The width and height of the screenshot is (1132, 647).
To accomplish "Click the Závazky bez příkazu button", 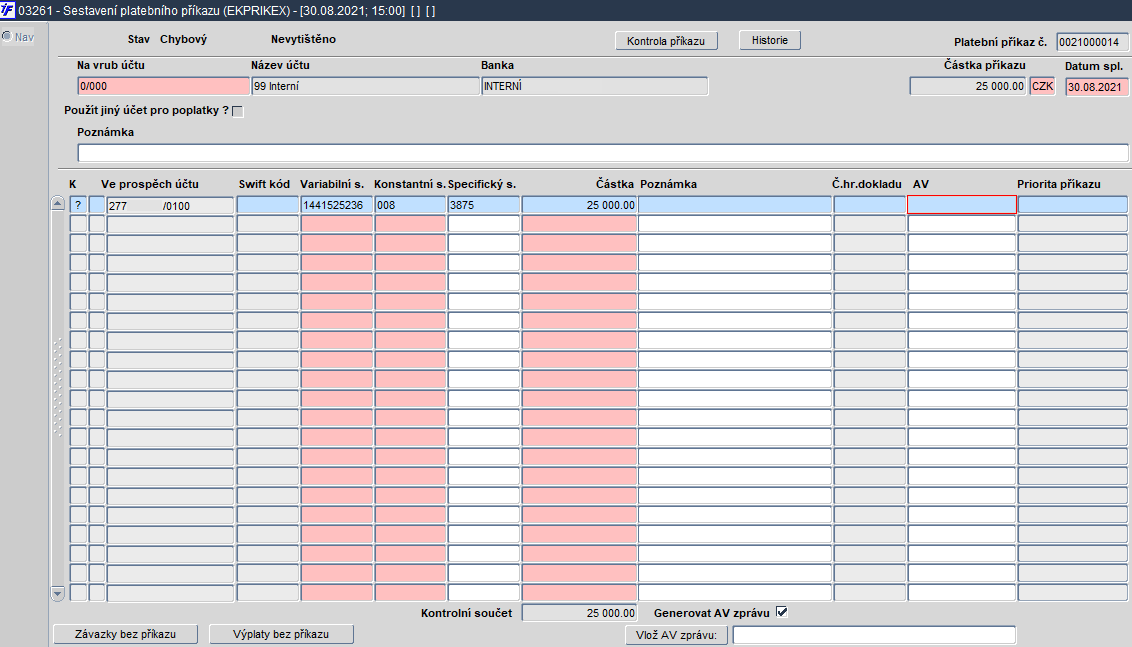I will tap(126, 634).
